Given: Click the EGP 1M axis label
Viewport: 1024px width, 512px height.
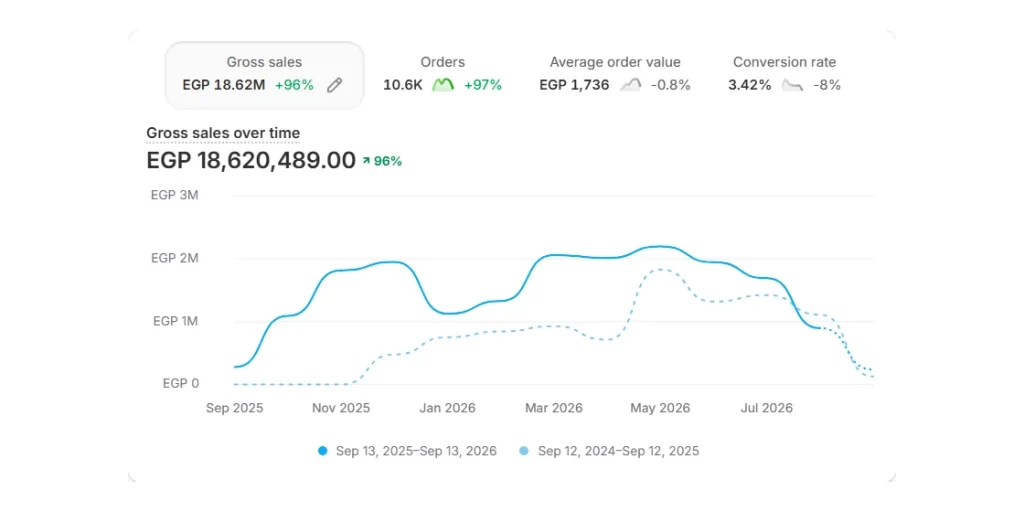Looking at the screenshot, I should [x=176, y=321].
